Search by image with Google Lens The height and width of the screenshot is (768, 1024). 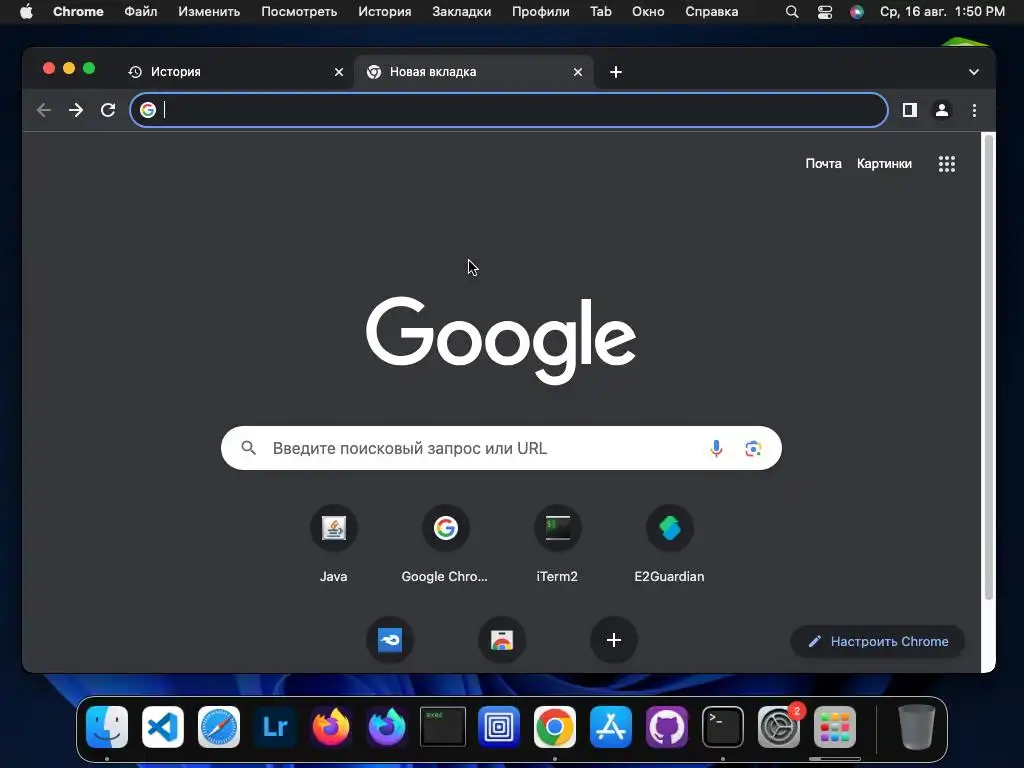pyautogui.click(x=753, y=449)
